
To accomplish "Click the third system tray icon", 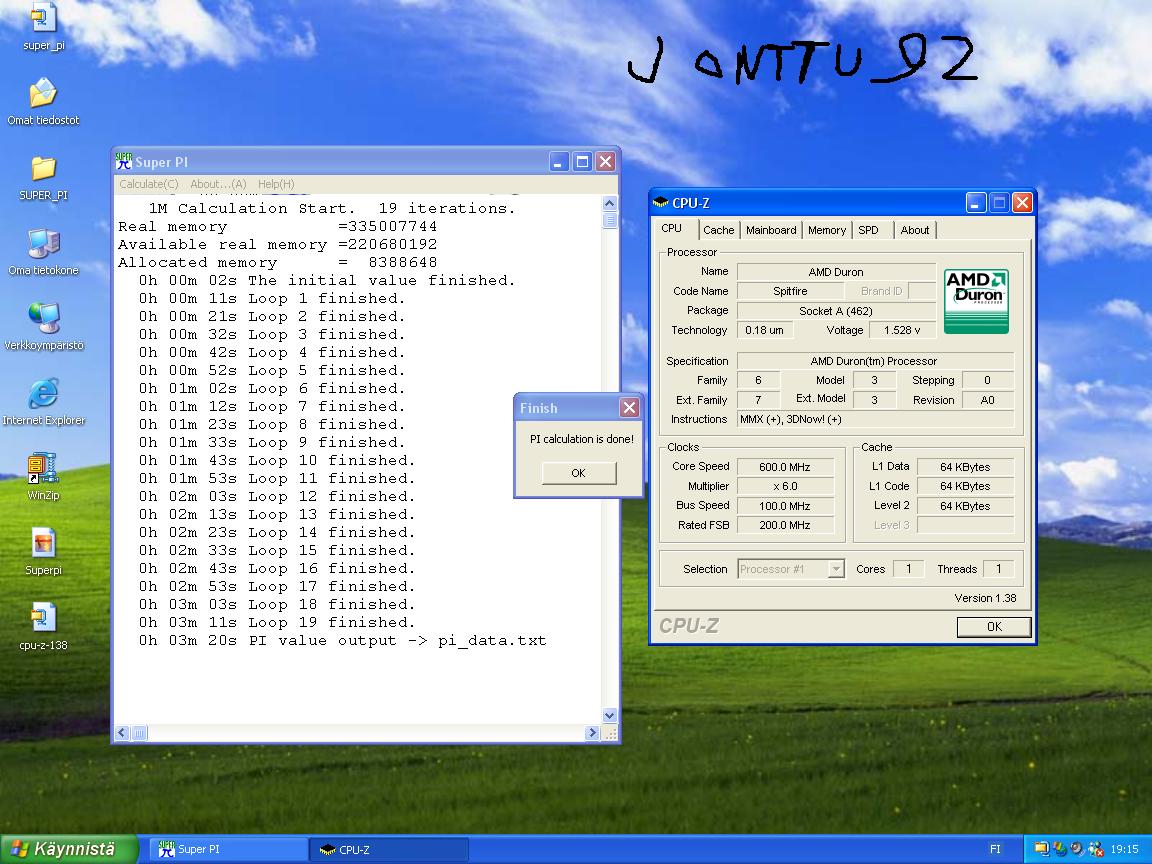I will click(1077, 849).
